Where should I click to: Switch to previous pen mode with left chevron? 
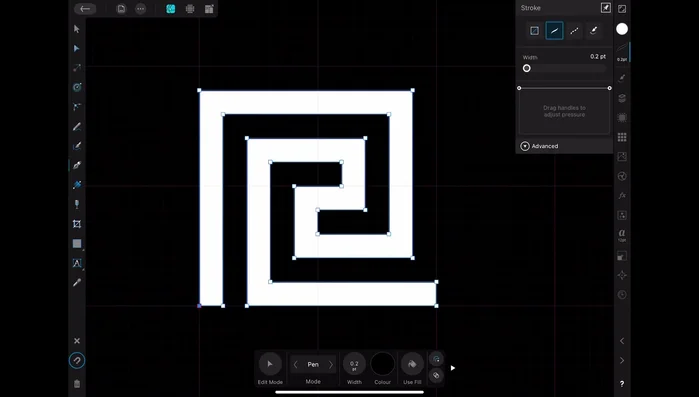click(x=295, y=364)
